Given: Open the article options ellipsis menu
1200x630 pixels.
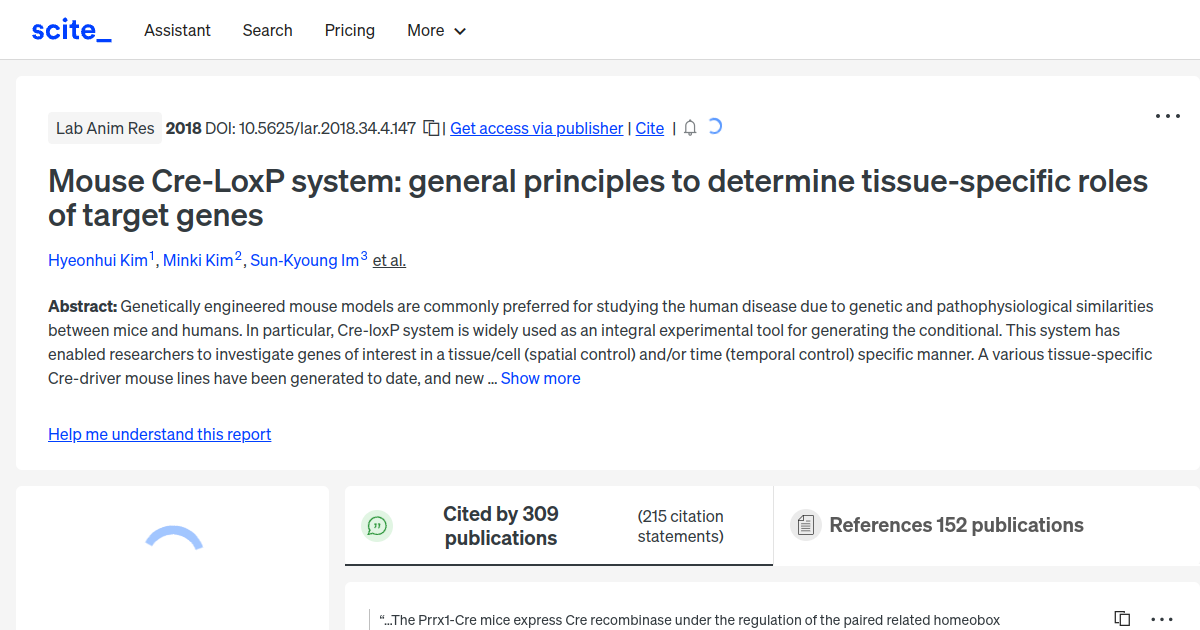Looking at the screenshot, I should tap(1167, 116).
